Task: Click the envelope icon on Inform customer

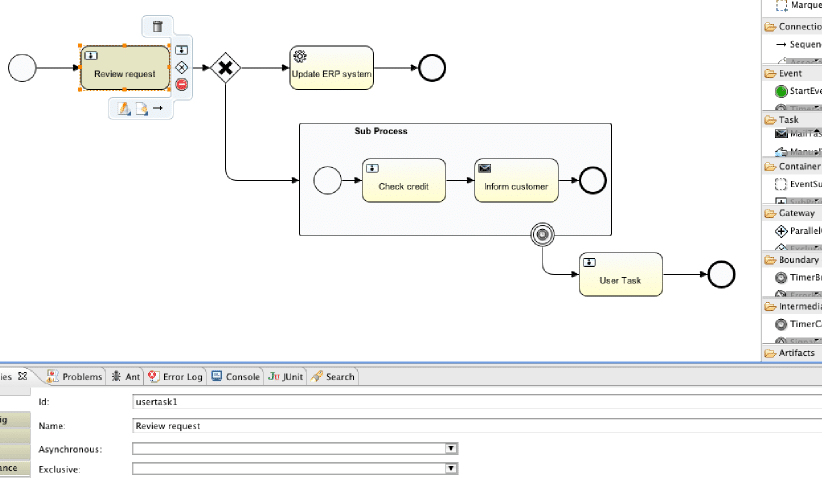Action: 484,168
